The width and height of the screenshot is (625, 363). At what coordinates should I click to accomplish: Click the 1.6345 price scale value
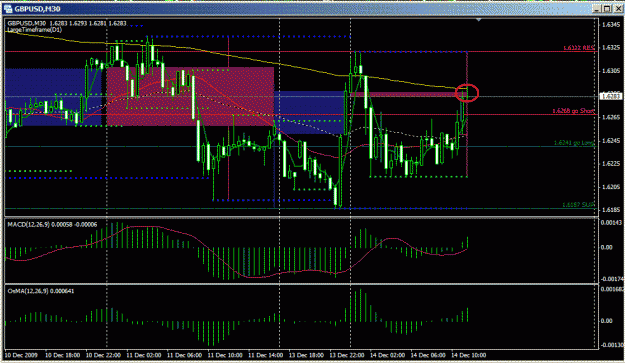coord(611,25)
